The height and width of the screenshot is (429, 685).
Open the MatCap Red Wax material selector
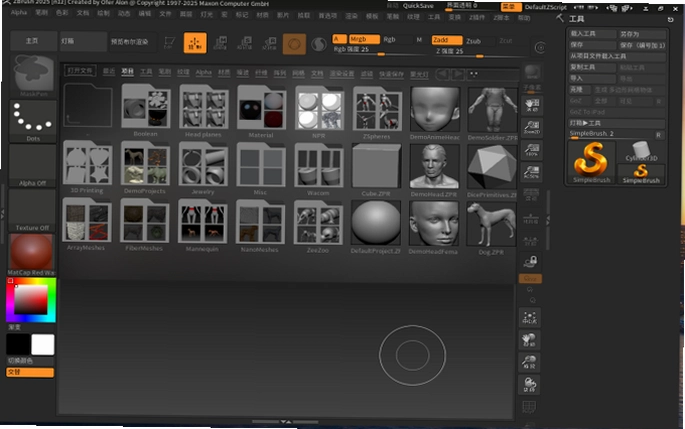31,255
